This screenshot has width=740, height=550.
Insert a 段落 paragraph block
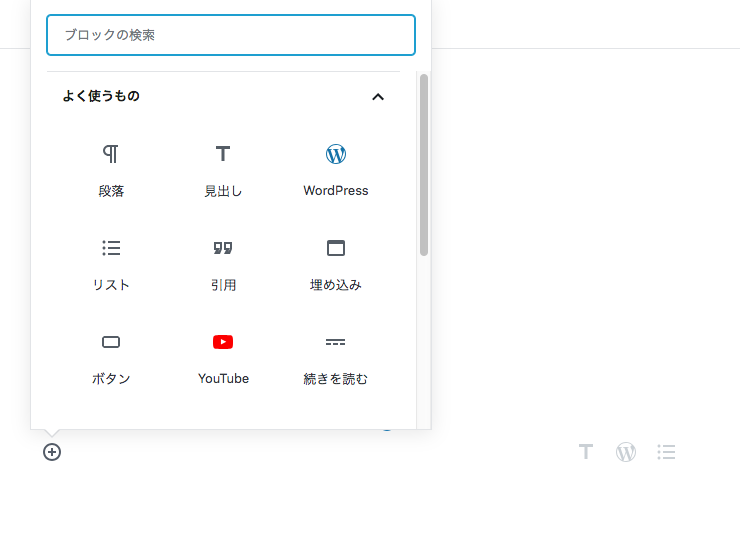tap(111, 155)
